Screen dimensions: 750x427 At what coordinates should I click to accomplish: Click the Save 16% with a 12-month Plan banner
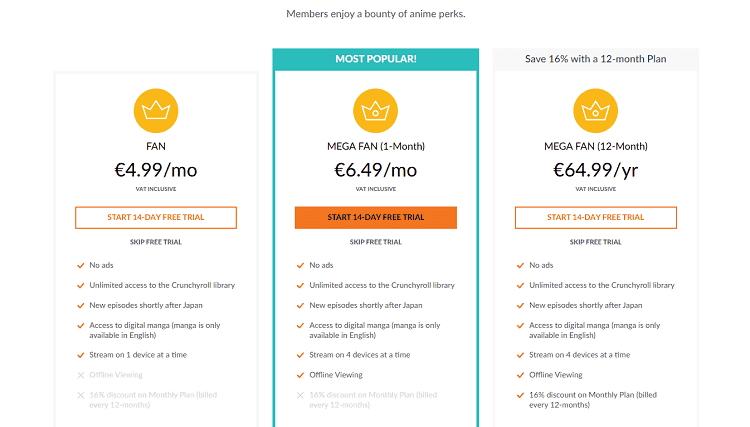click(596, 59)
